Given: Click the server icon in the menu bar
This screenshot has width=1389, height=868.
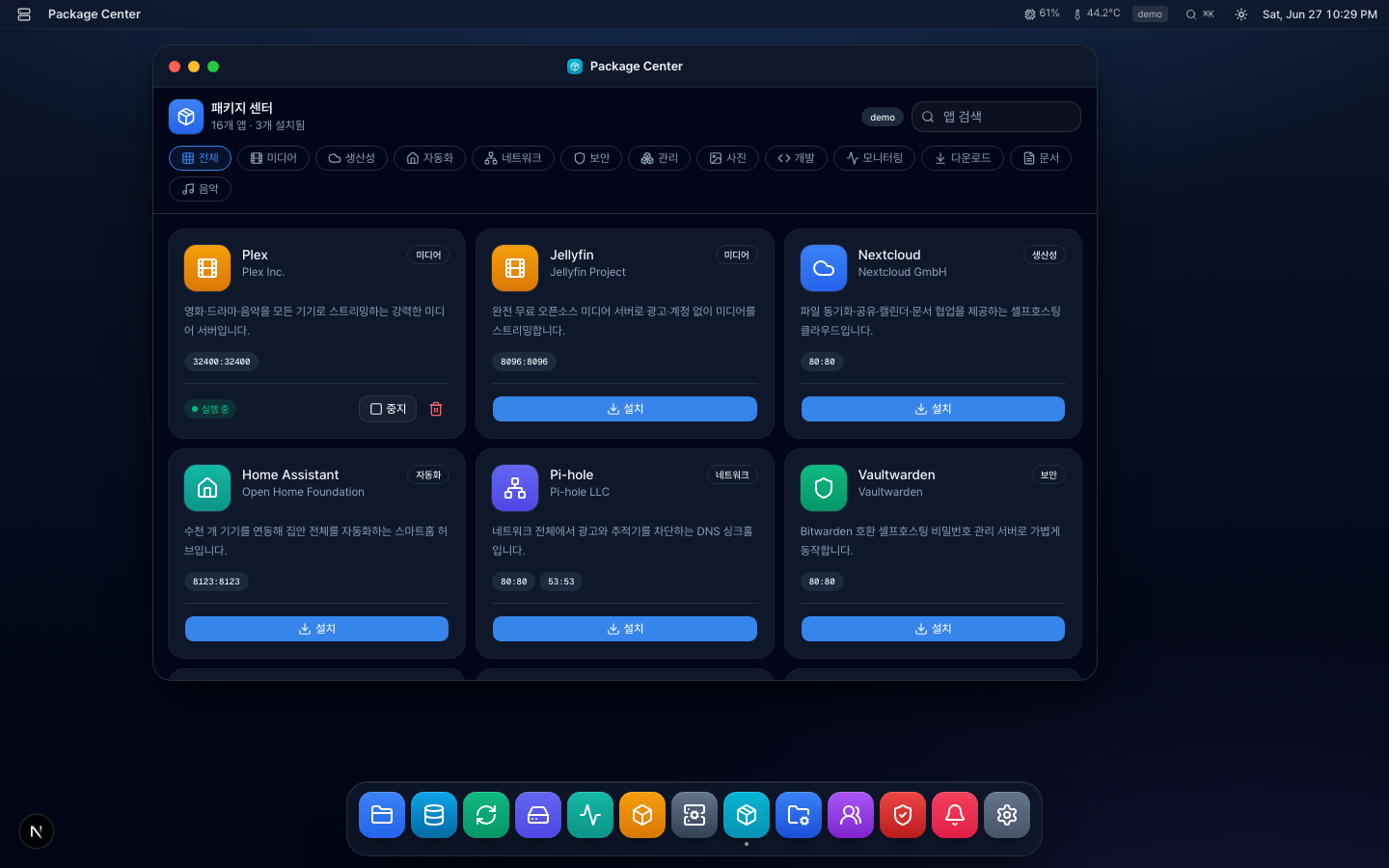Looking at the screenshot, I should [x=24, y=14].
